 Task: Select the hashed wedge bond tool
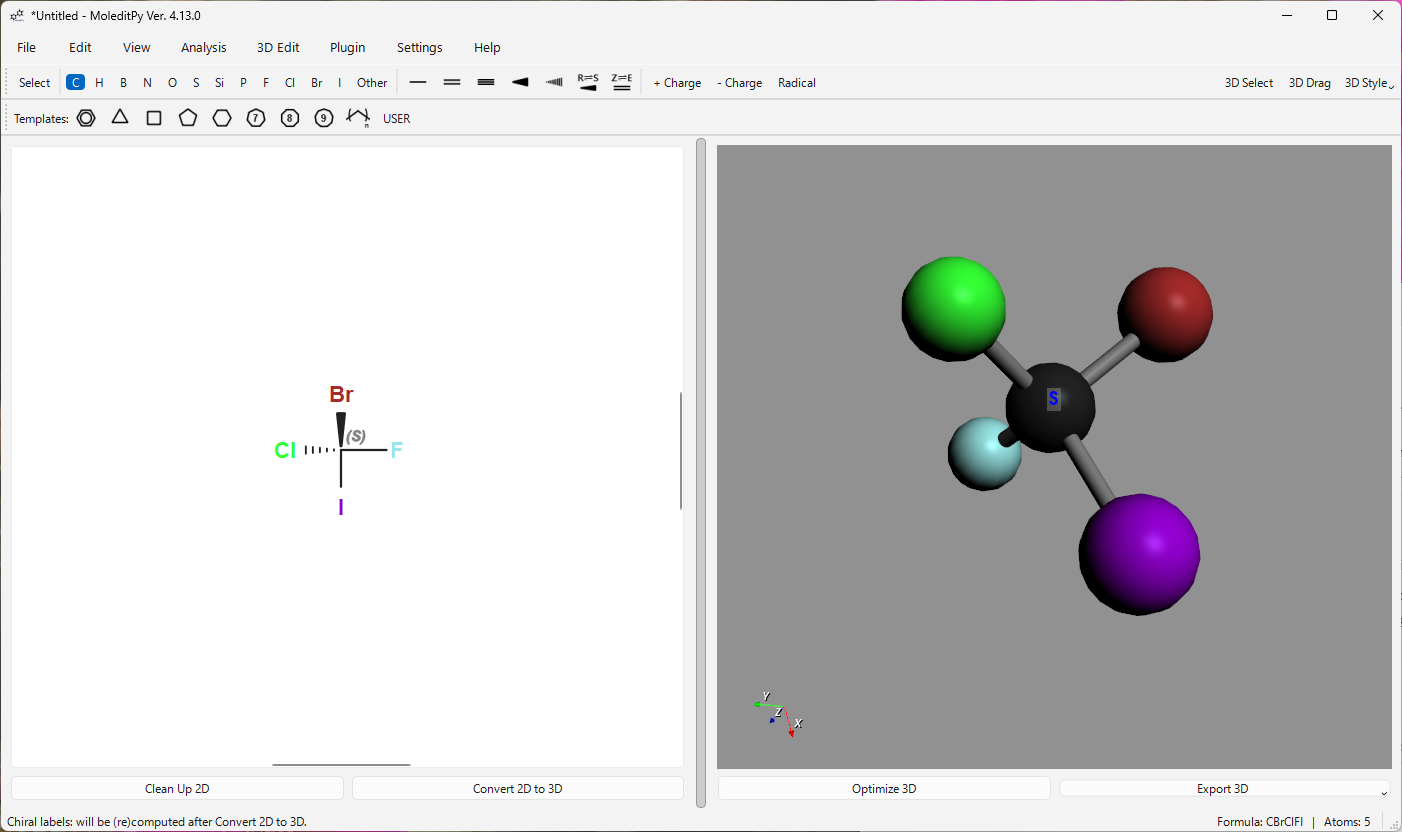click(x=554, y=82)
